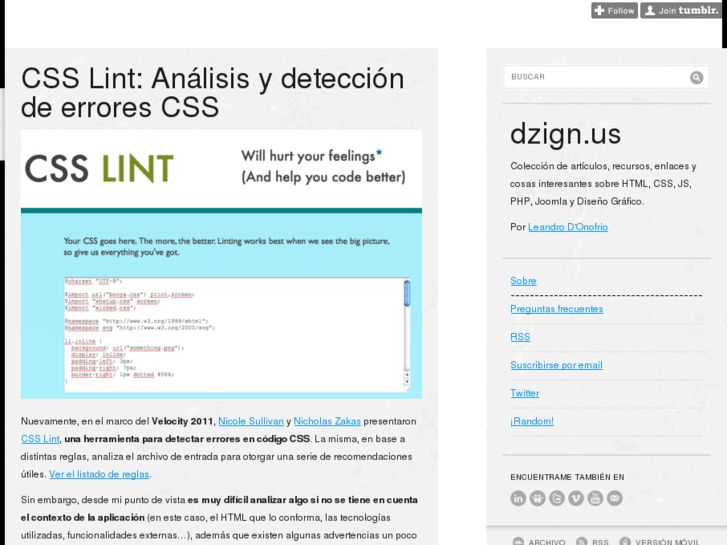The height and width of the screenshot is (545, 727).
Task: Open the SlideShare social icon
Action: (537, 498)
